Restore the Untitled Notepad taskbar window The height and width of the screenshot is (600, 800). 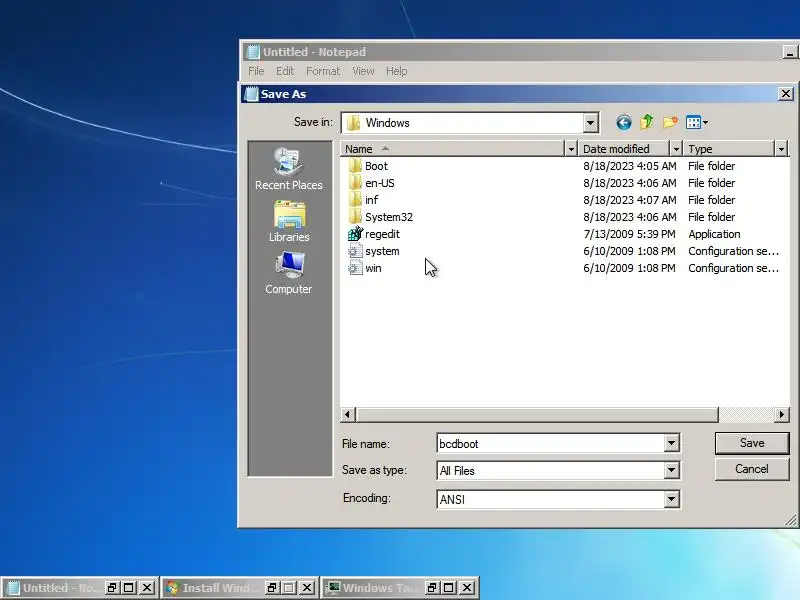(112, 588)
